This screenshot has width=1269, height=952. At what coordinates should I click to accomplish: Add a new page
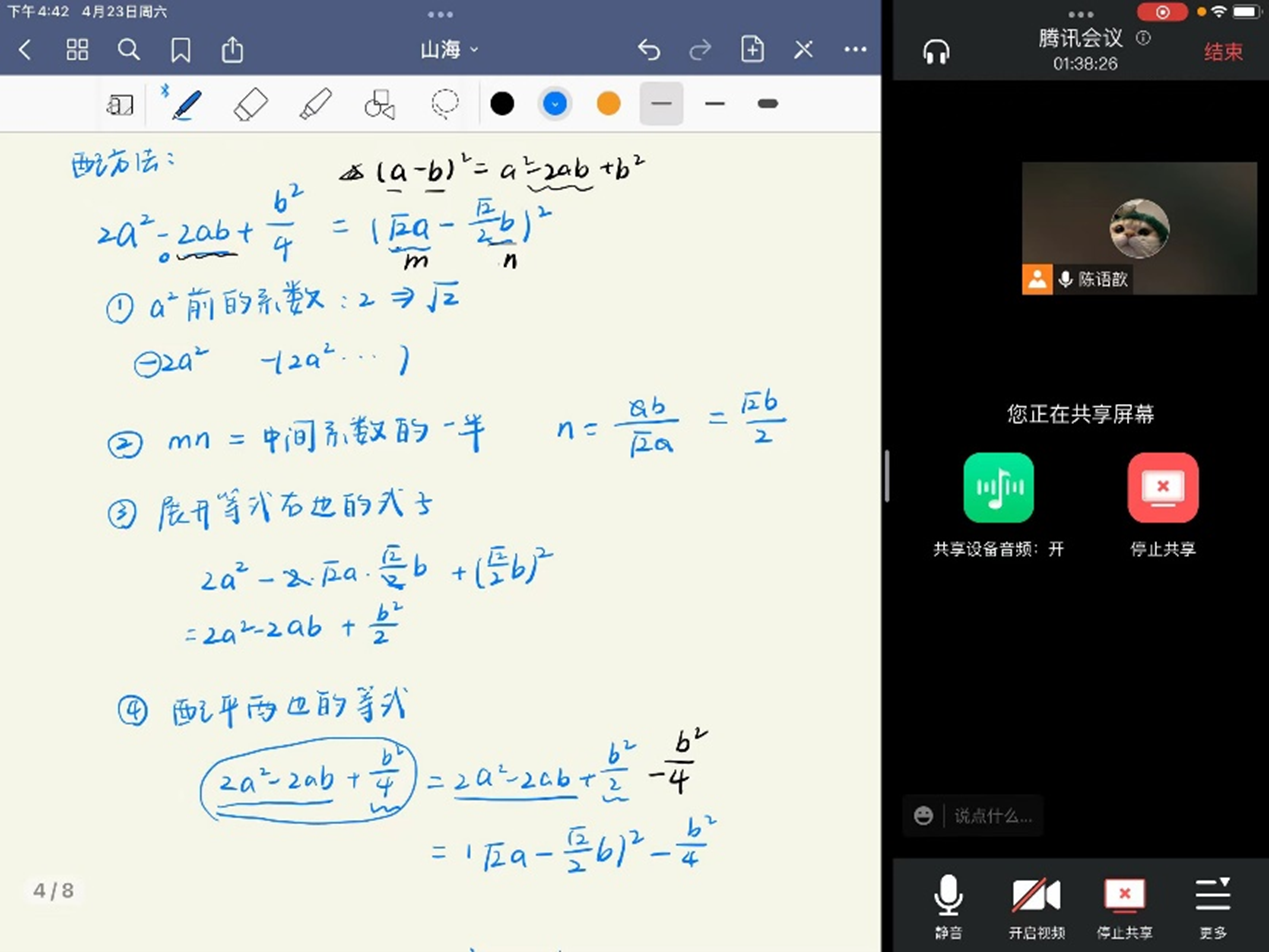[752, 50]
